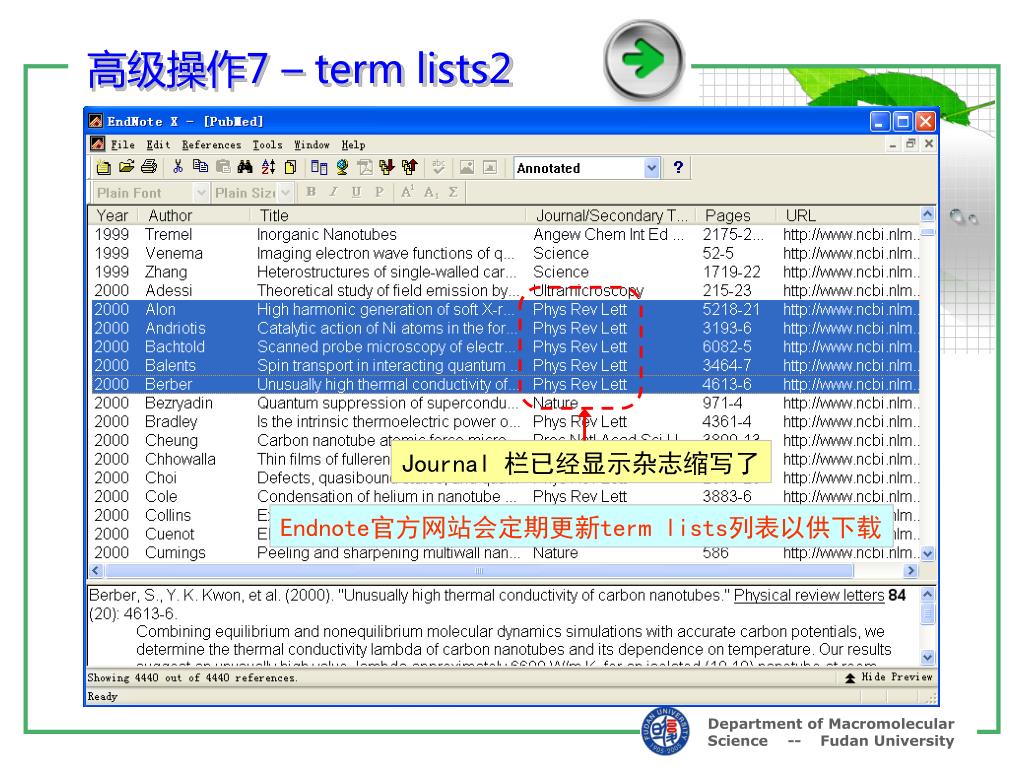
Task: Click the Print icon in toolbar
Action: (149, 168)
